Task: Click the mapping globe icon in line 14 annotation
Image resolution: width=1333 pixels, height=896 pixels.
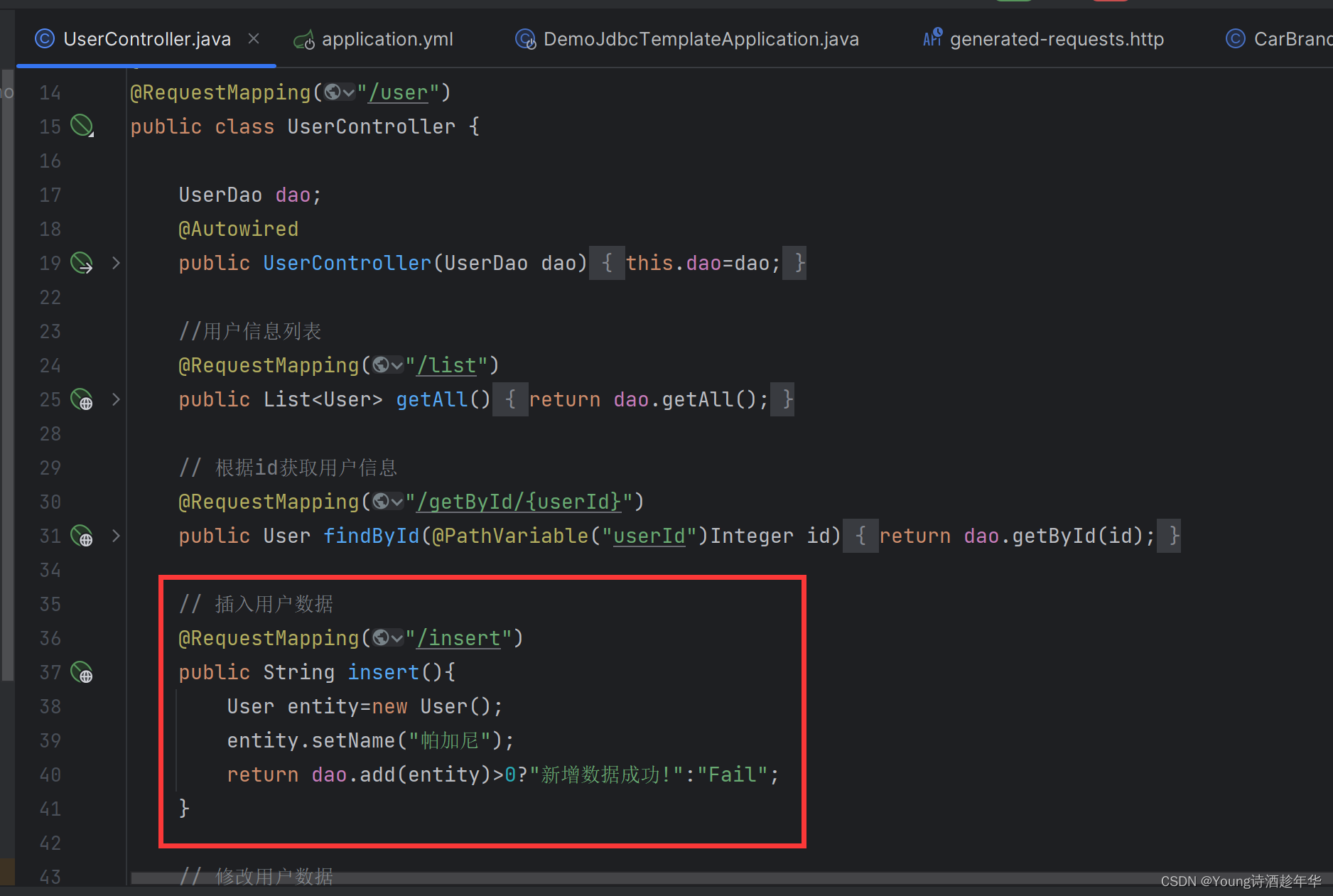Action: (332, 92)
